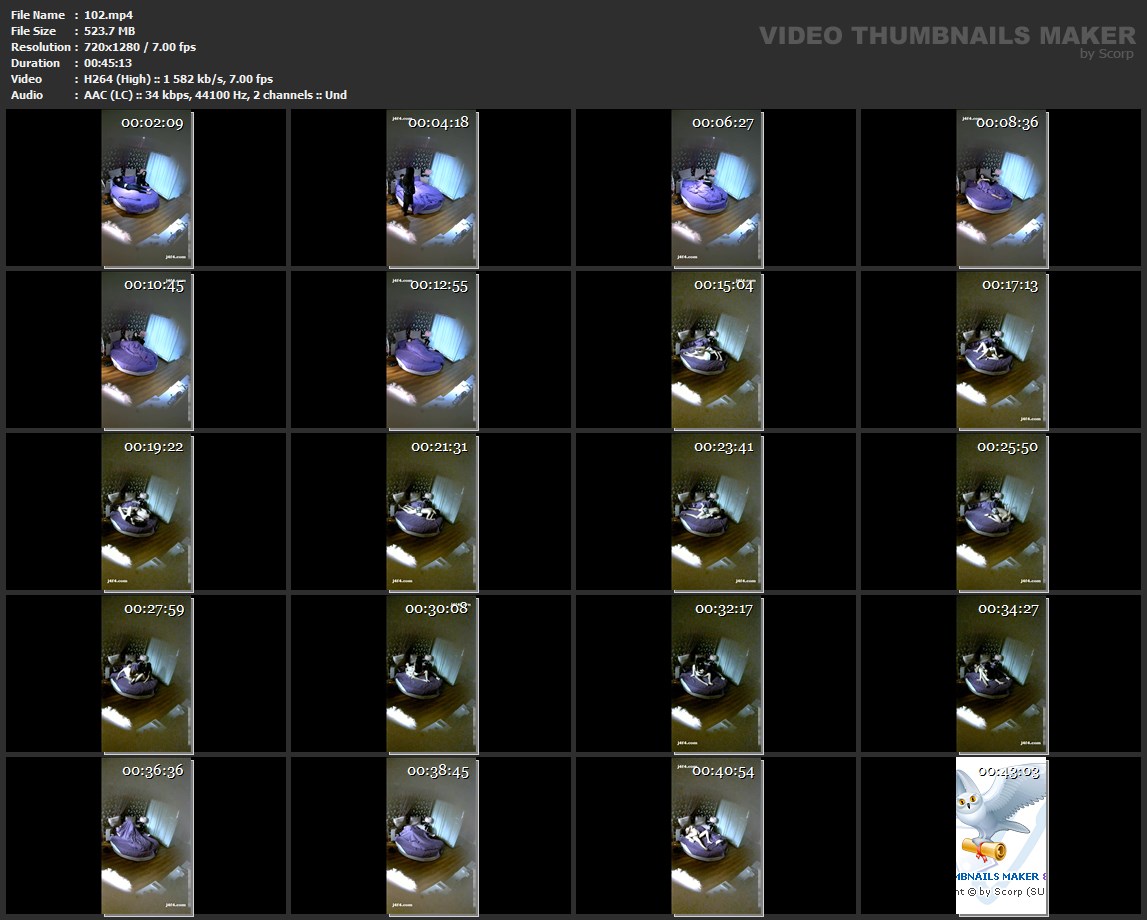This screenshot has height=920, width=1147.
Task: Choose the 00:36:36 thumbnail
Action: 147,837
